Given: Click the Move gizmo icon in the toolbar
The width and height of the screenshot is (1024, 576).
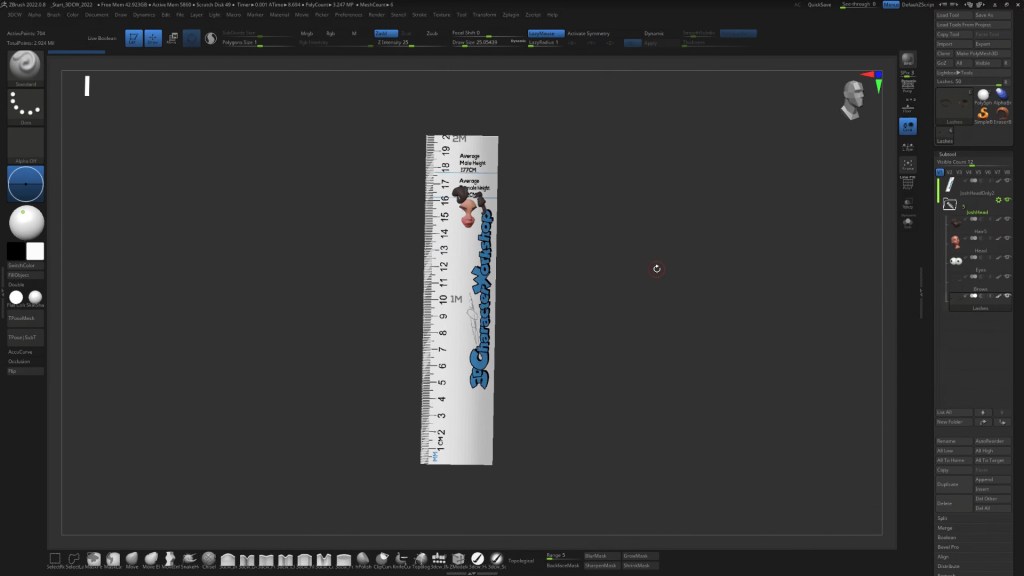Looking at the screenshot, I should (x=172, y=39).
